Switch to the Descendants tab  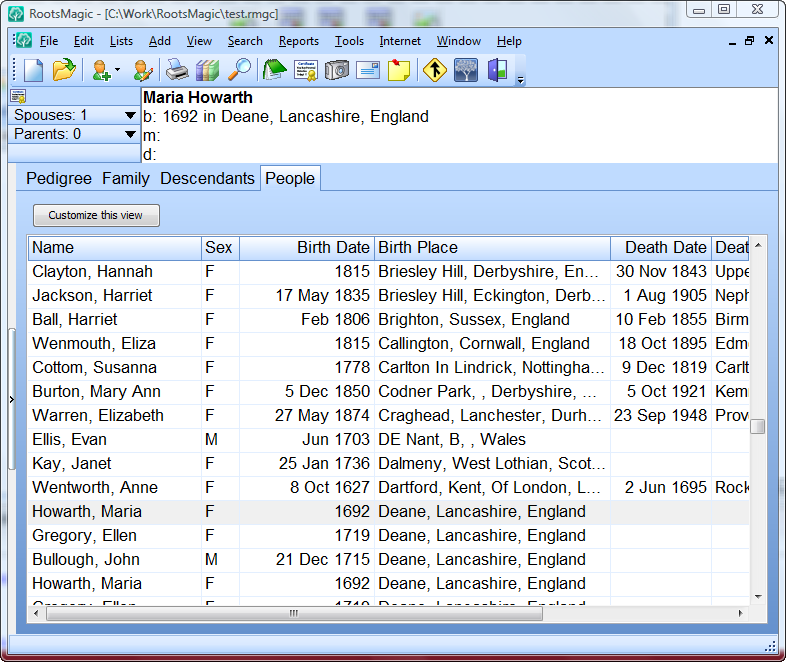207,178
